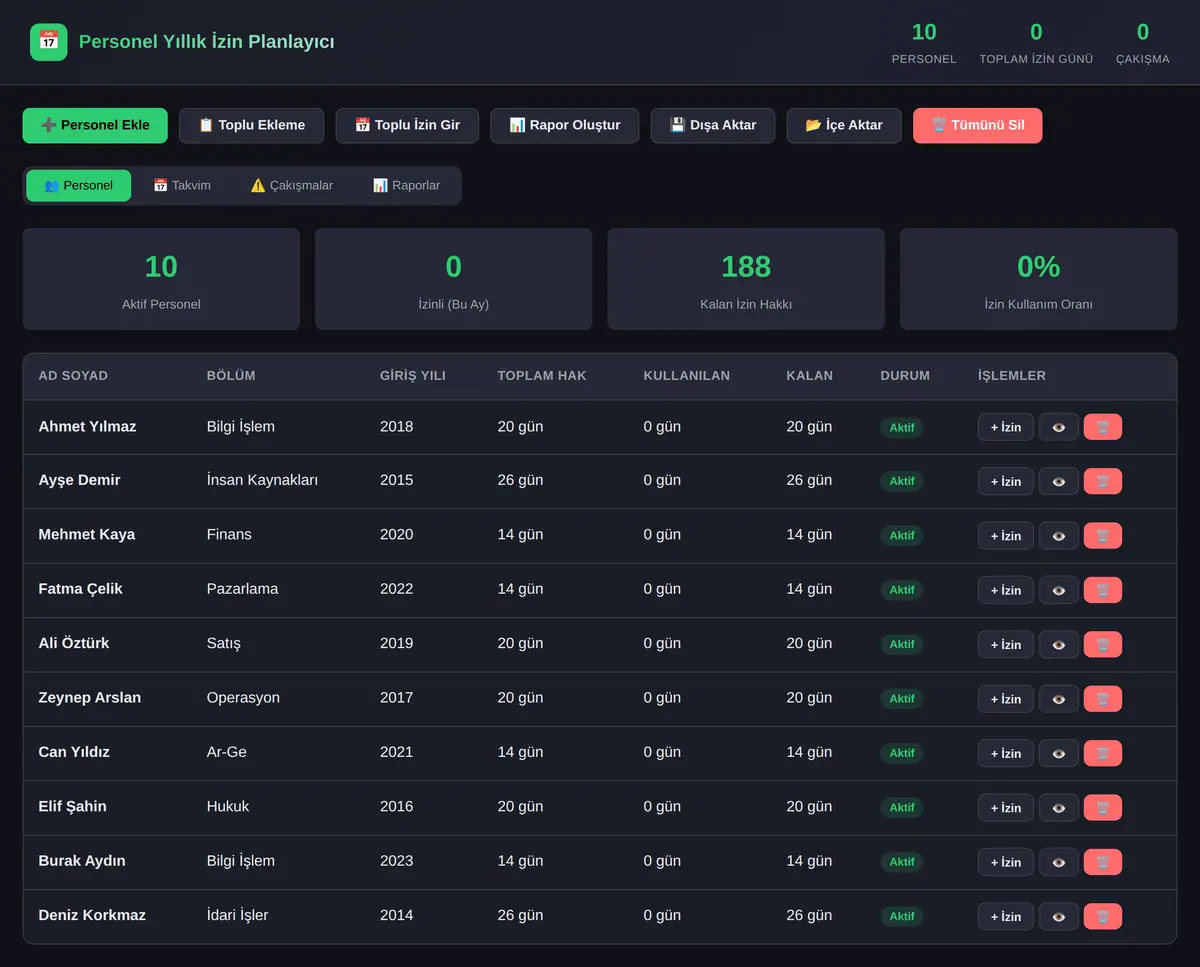Viewport: 1200px width, 967px height.
Task: Switch to the Personel tab
Action: tap(79, 185)
